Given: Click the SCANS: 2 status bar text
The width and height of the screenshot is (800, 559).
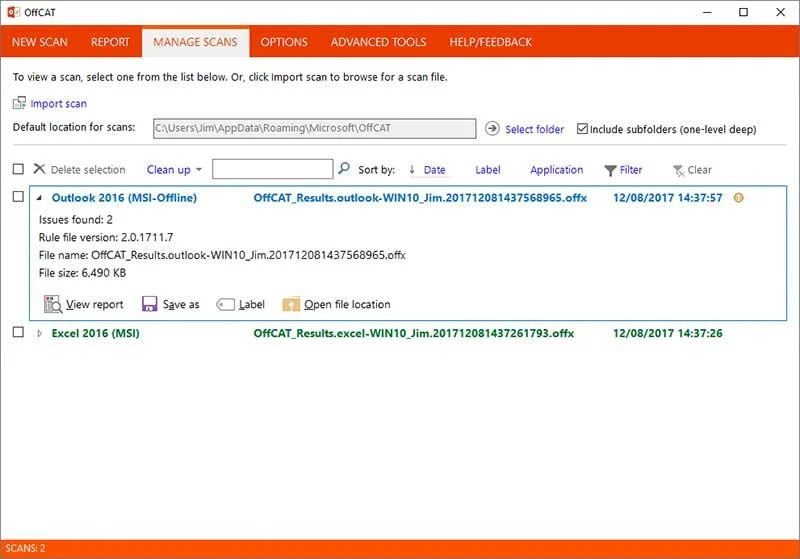Looking at the screenshot, I should 25,548.
